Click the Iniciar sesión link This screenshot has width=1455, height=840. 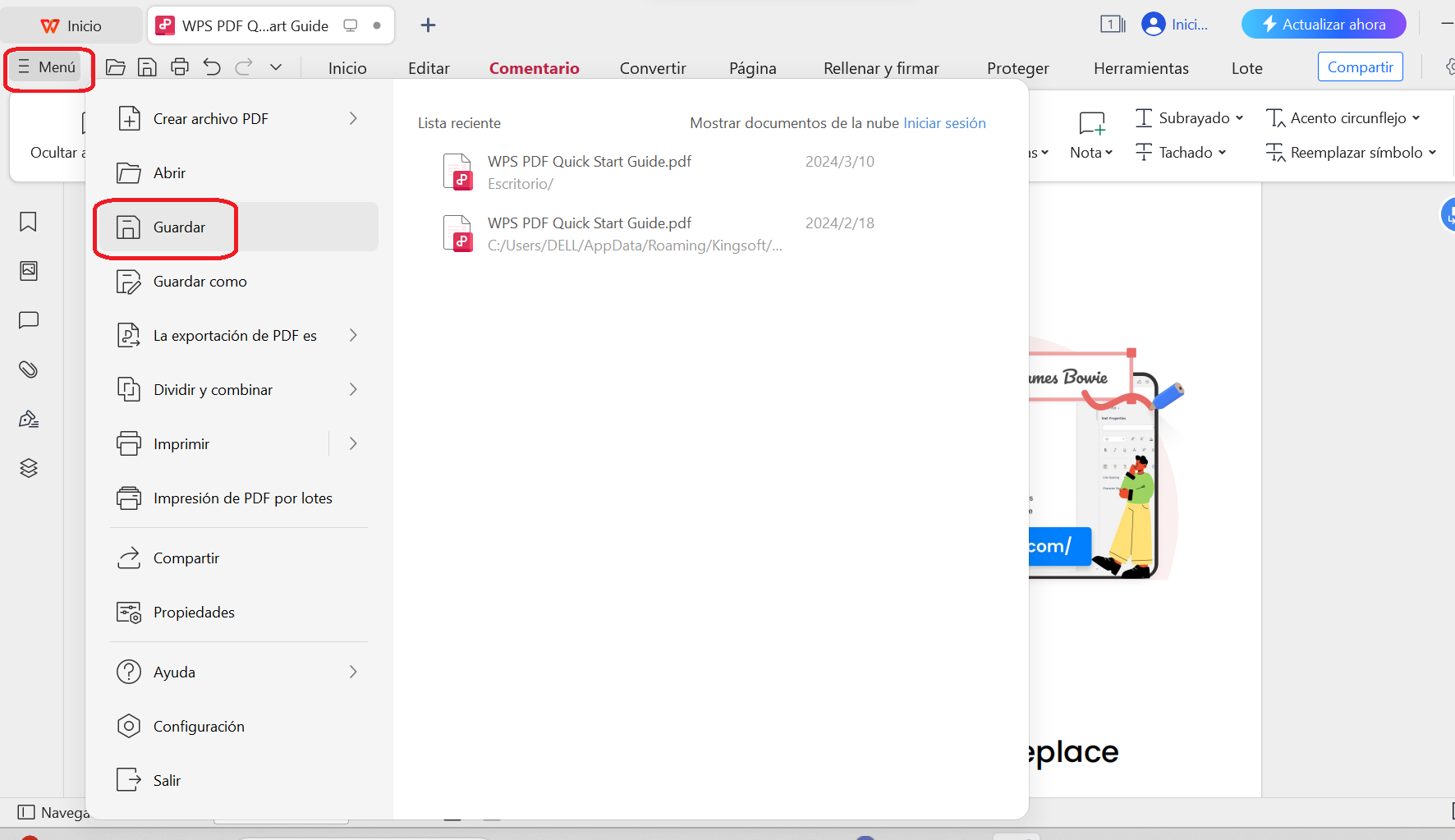click(x=944, y=123)
